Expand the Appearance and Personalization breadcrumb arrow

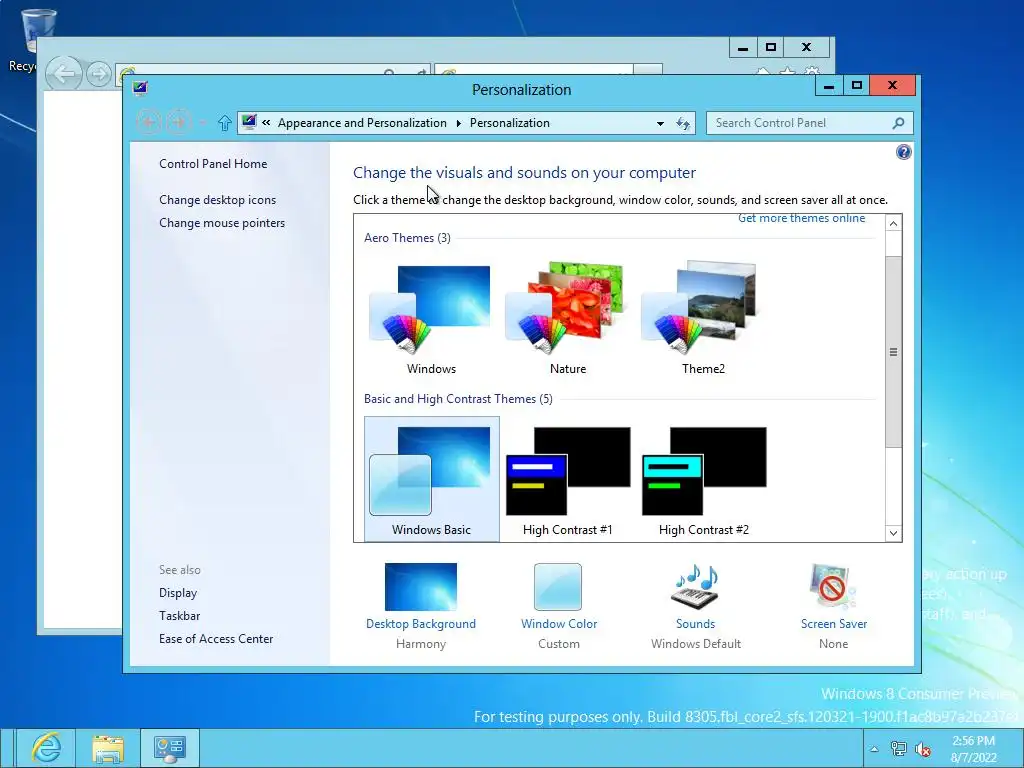click(x=458, y=123)
